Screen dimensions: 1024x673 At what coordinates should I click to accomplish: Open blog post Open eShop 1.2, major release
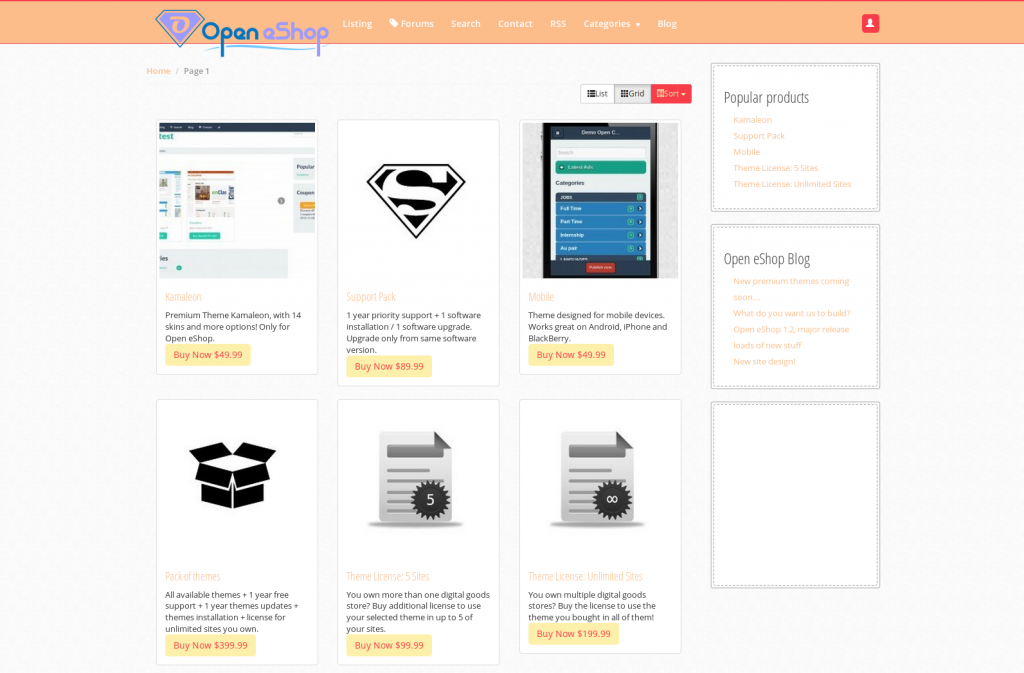pyautogui.click(x=791, y=337)
